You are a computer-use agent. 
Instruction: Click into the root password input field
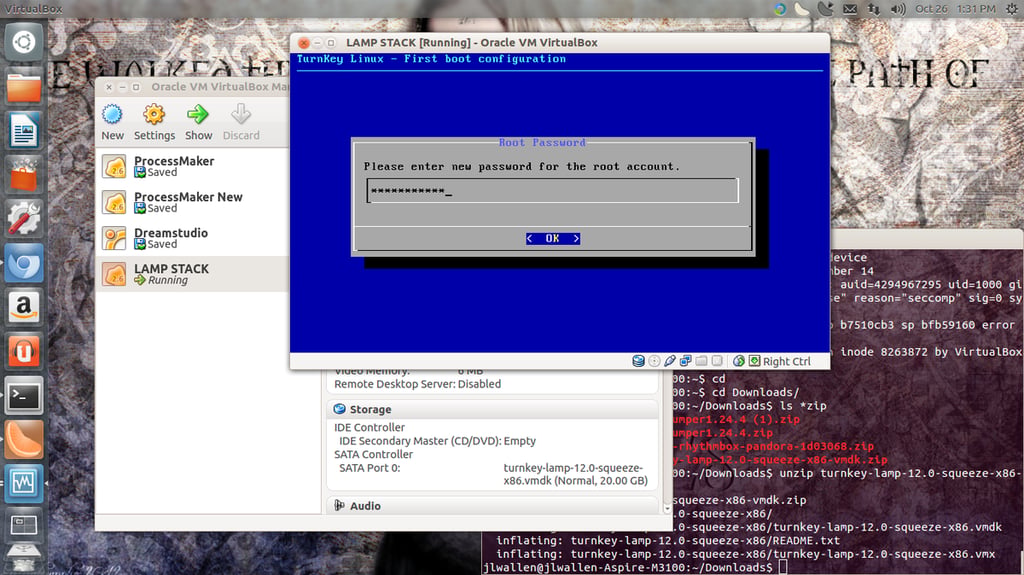552,191
